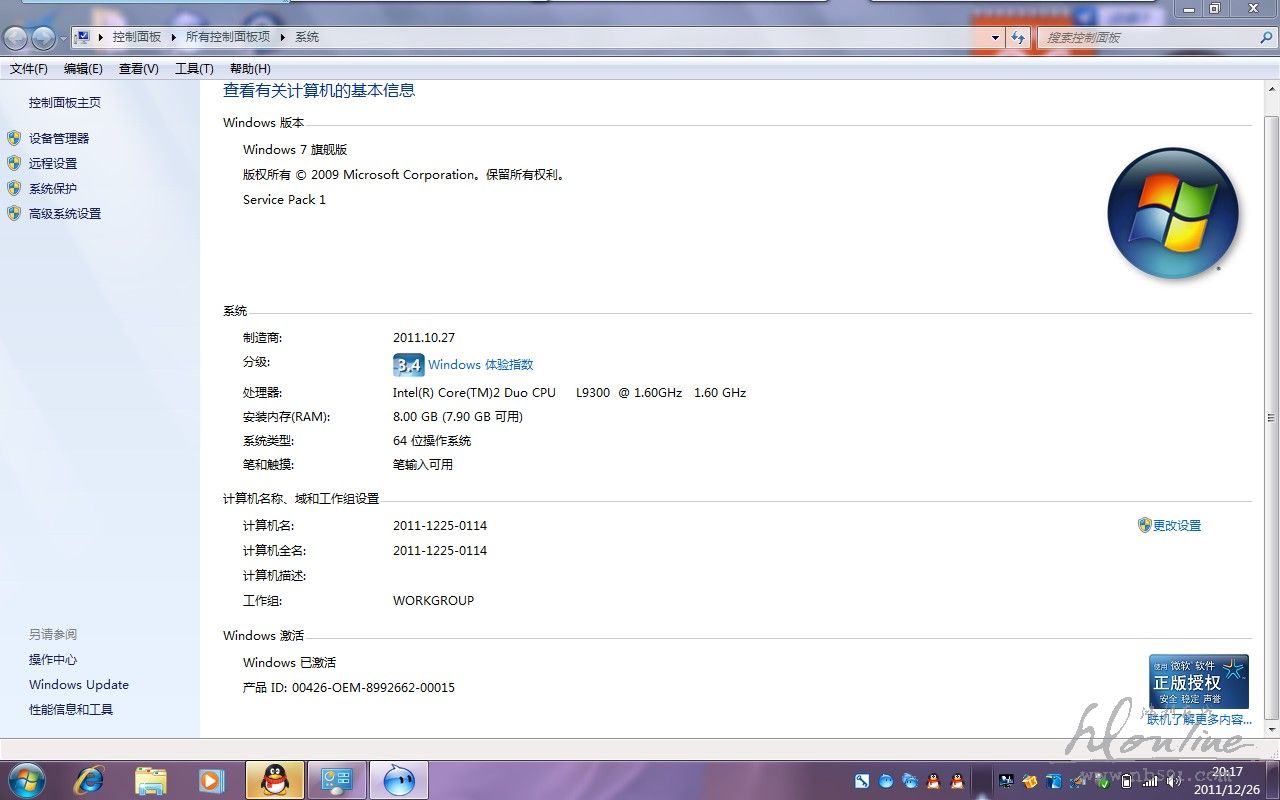Open Windows Update link in sidebar
This screenshot has width=1280, height=800.
(79, 685)
